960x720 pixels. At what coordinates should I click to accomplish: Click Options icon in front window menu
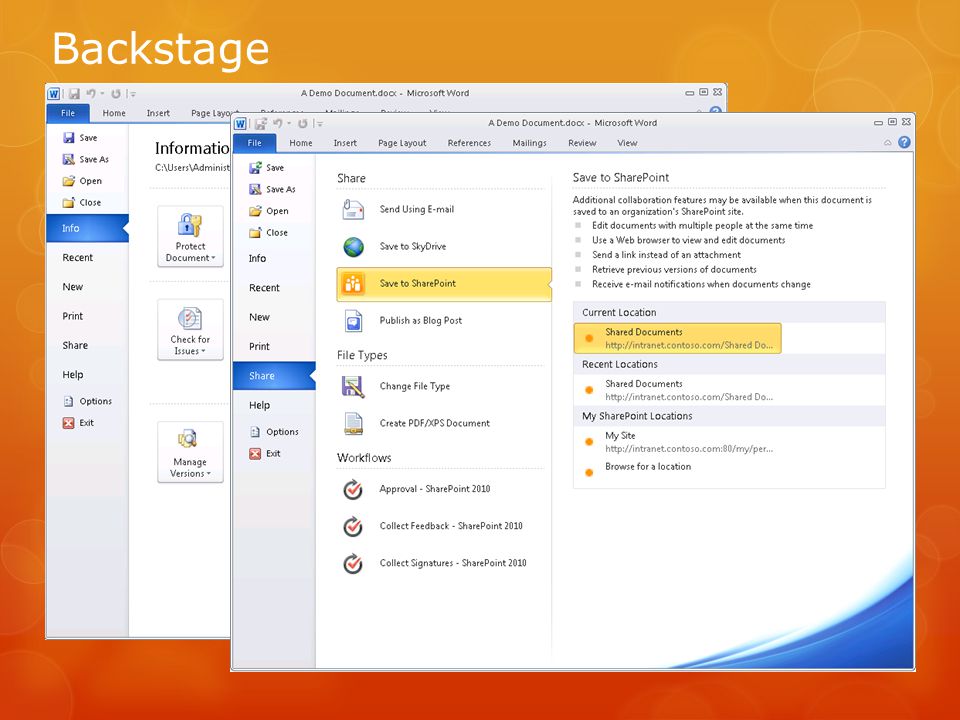click(x=255, y=432)
